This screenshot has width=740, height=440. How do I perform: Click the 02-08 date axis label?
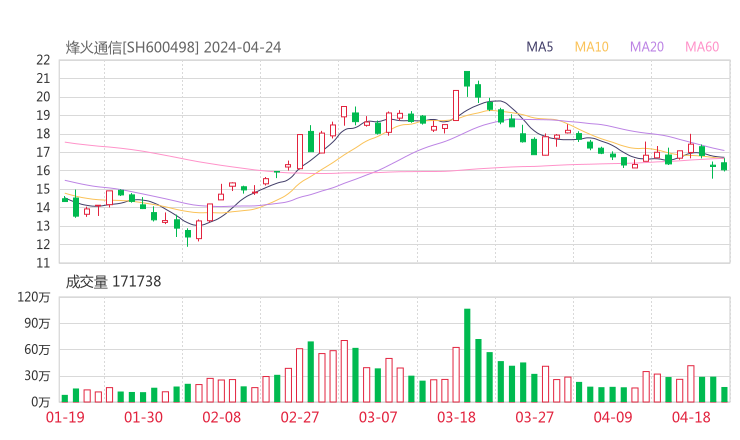click(x=221, y=417)
